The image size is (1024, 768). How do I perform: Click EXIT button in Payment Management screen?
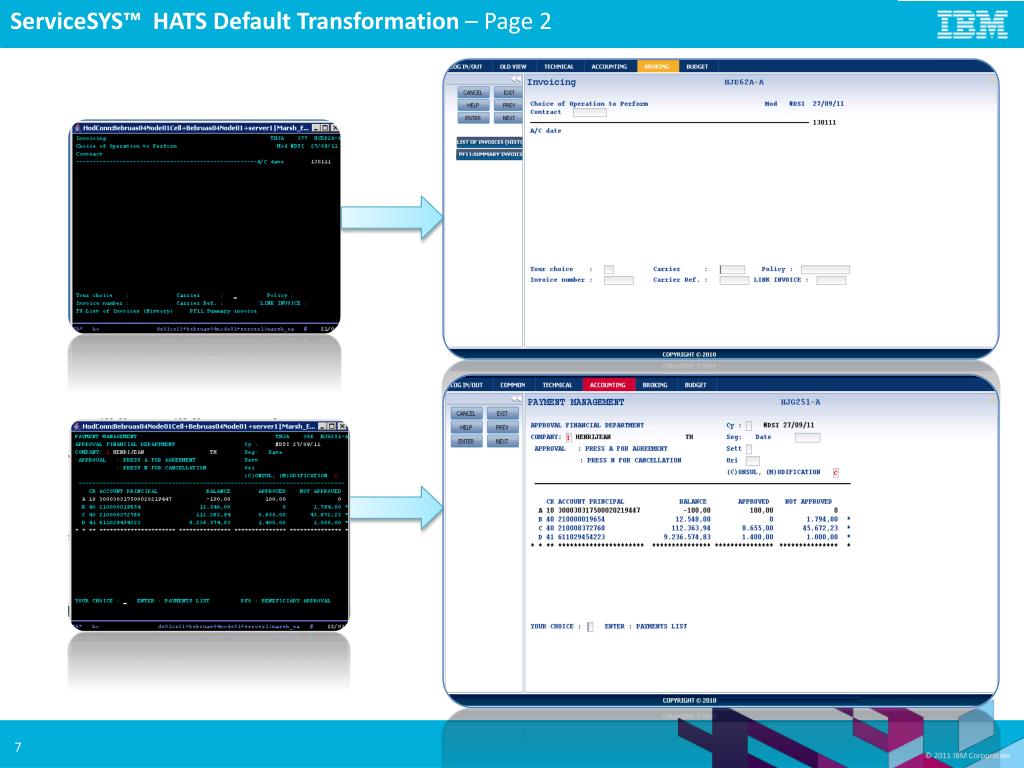(x=502, y=413)
